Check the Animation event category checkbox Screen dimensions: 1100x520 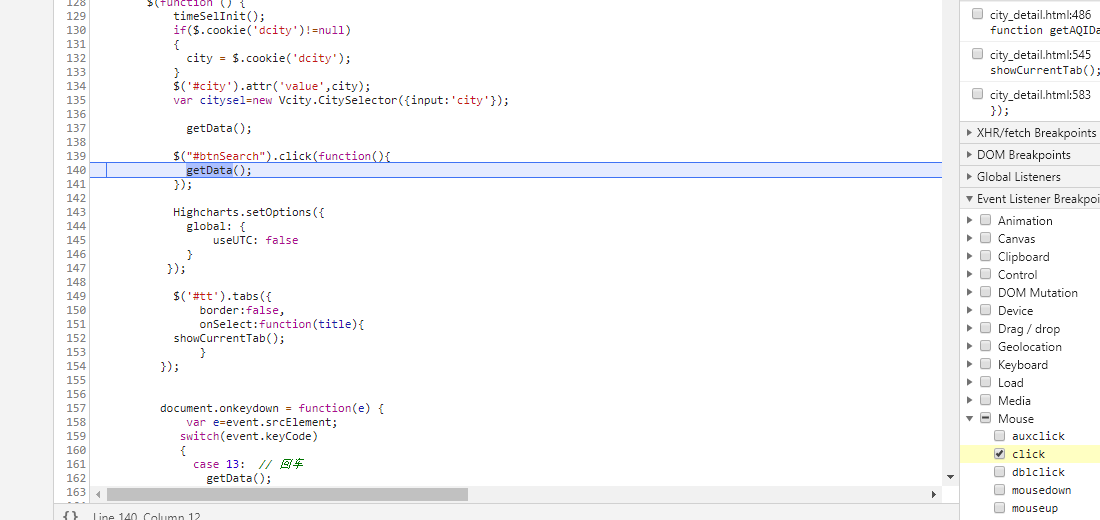985,220
